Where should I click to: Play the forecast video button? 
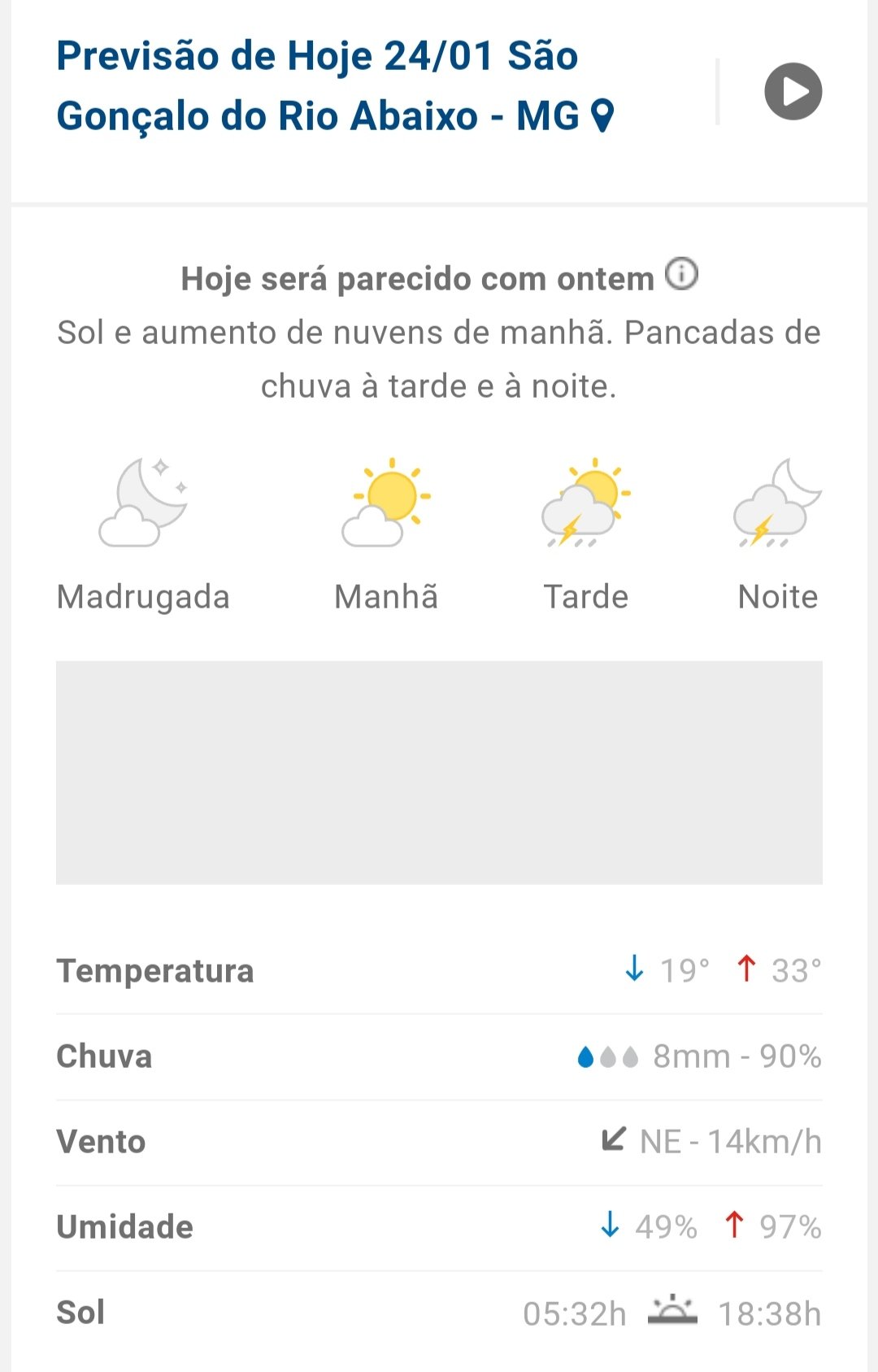pyautogui.click(x=793, y=91)
